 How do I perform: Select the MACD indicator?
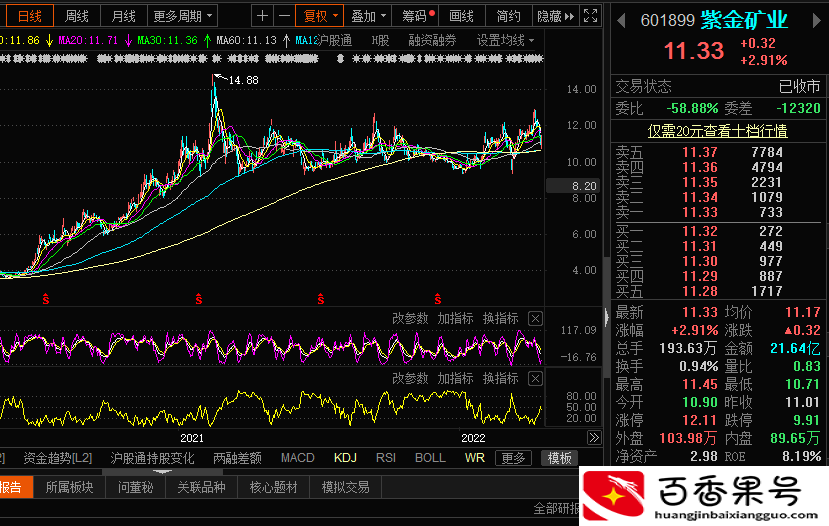298,458
